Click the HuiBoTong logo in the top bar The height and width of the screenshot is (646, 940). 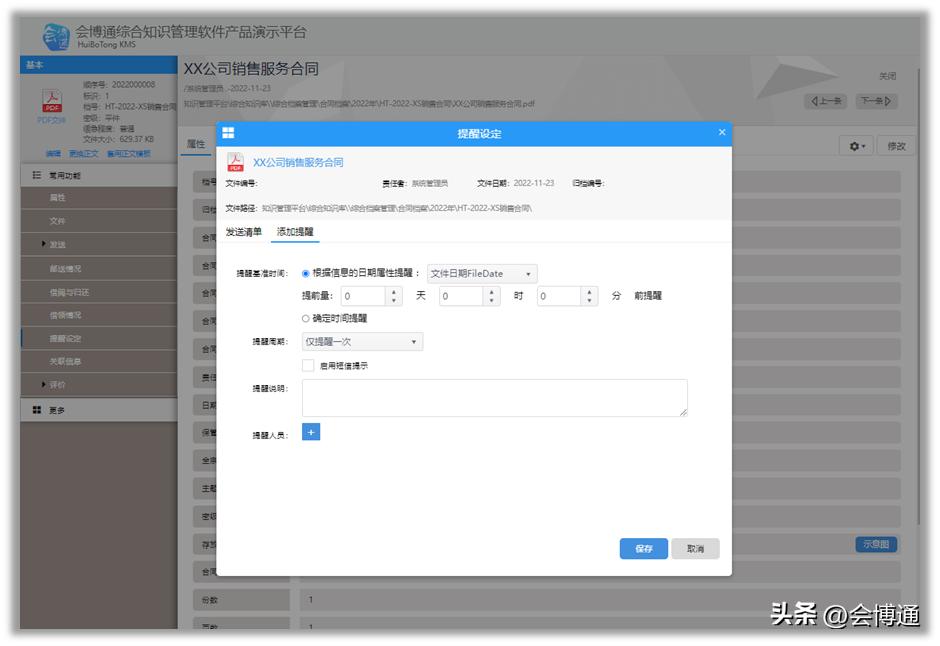tap(52, 31)
